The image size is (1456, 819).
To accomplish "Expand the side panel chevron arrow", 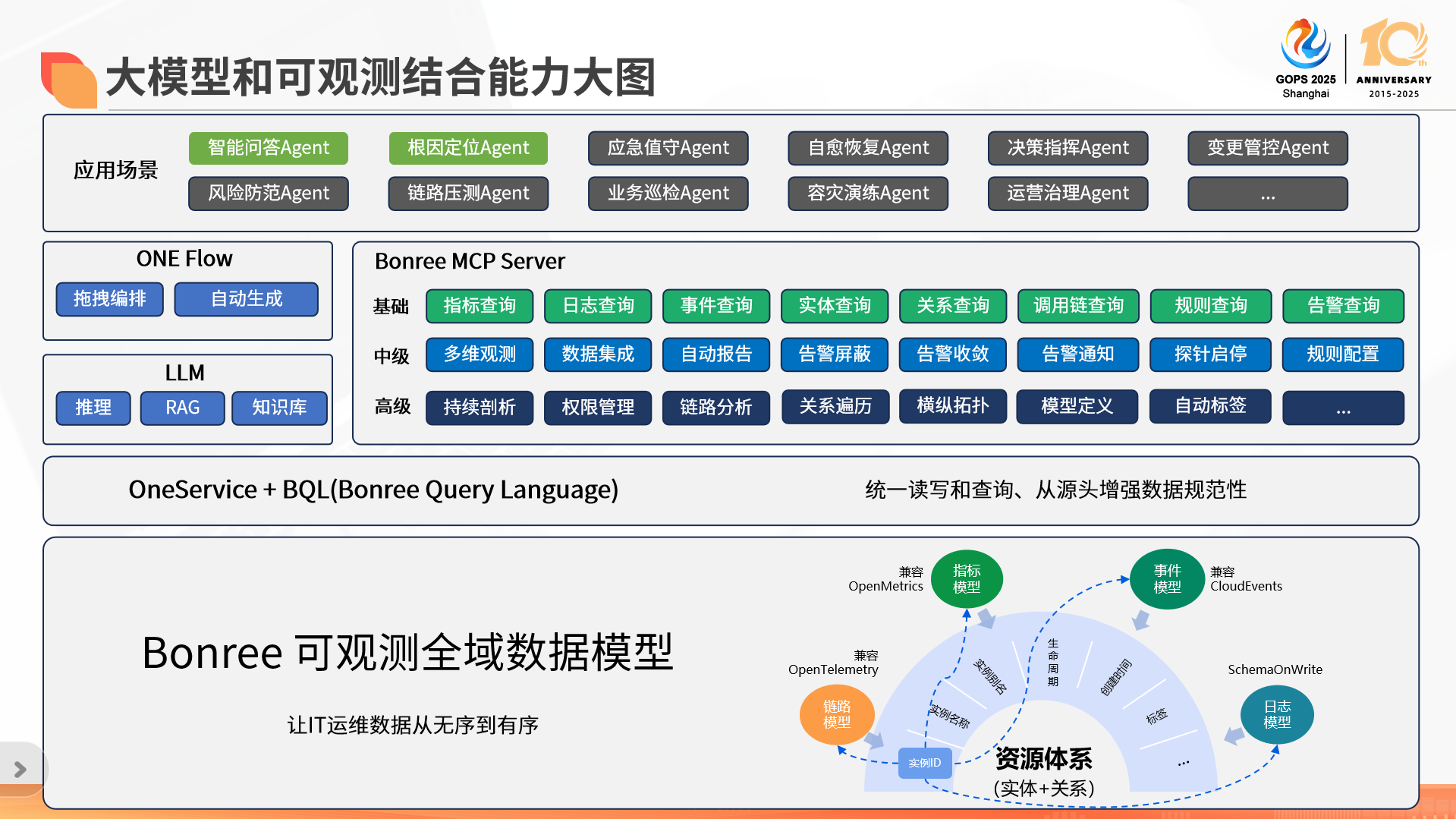I will (x=20, y=770).
